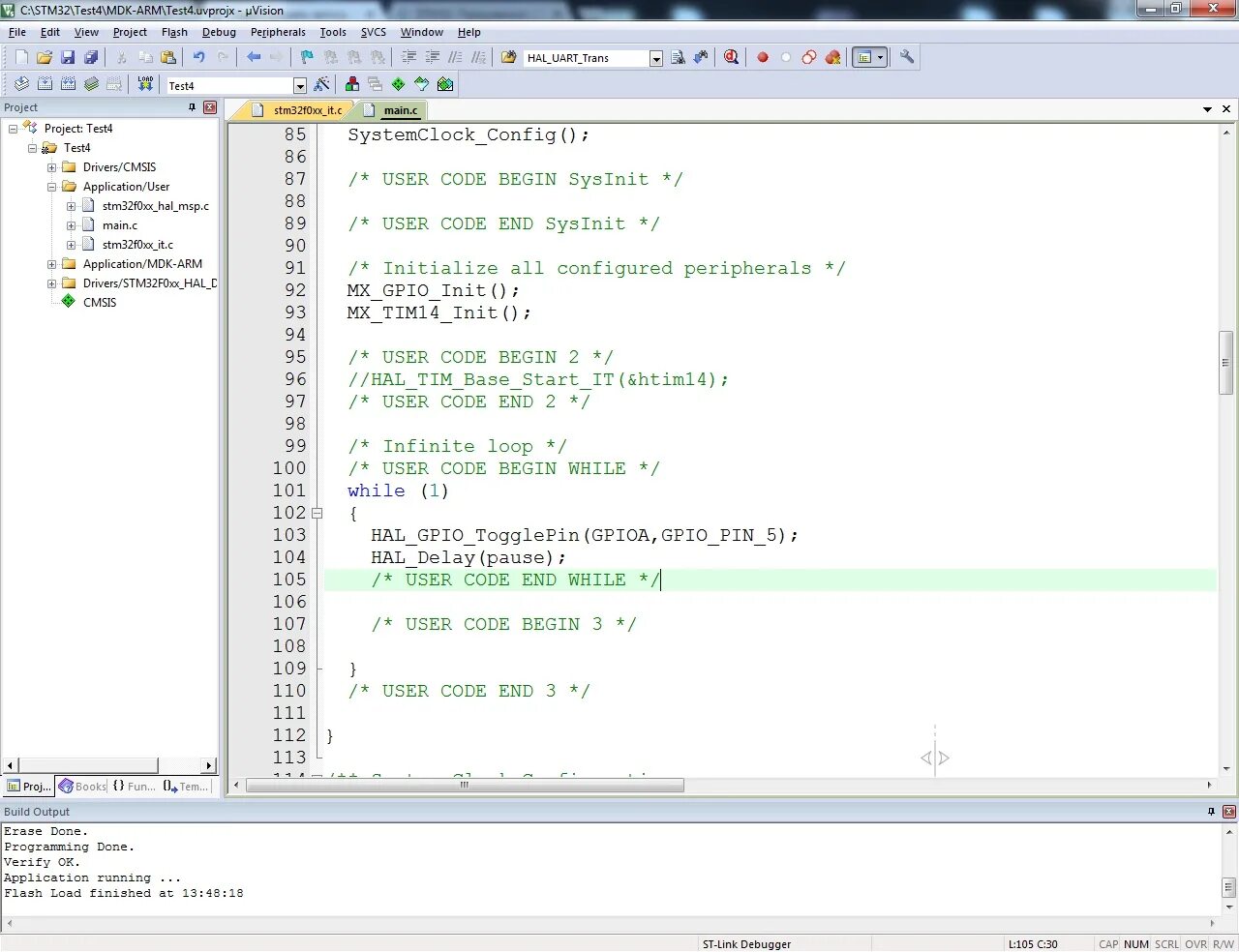Open the File menu

point(17,32)
